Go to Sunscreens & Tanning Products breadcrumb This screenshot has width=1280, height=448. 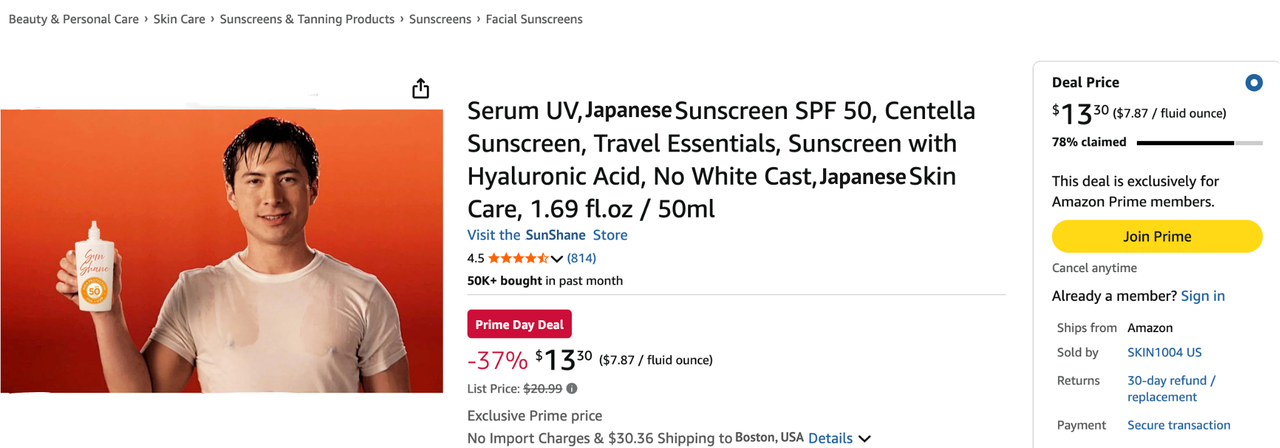click(307, 19)
